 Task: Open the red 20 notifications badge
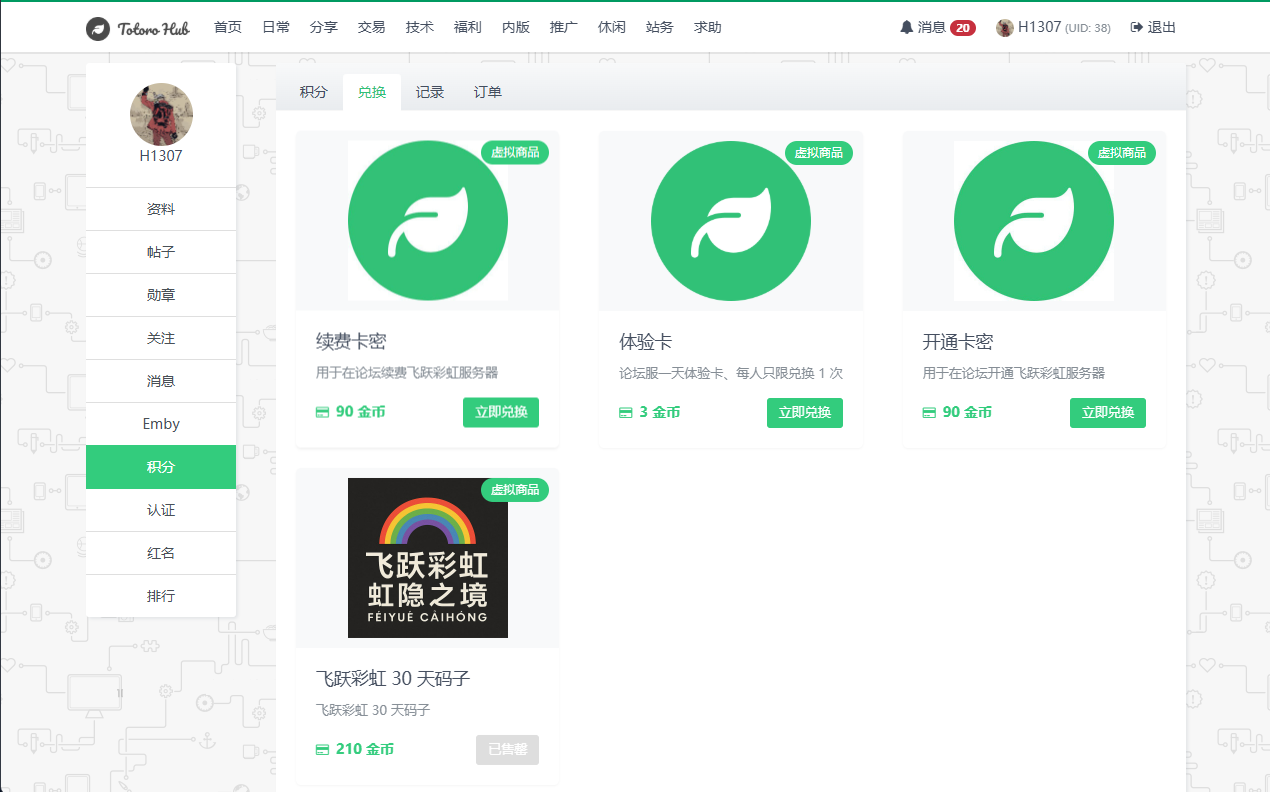(963, 28)
